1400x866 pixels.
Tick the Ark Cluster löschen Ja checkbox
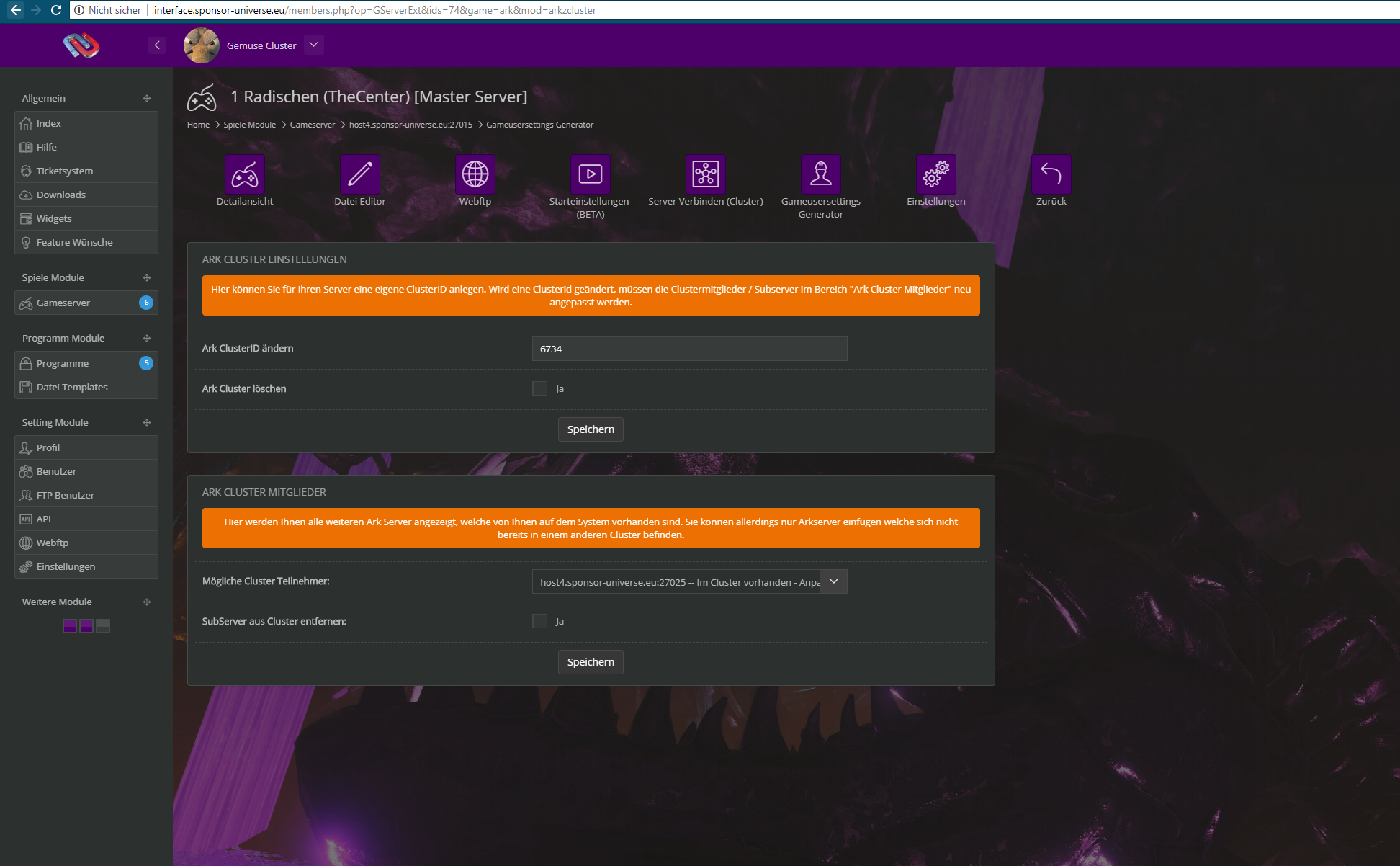pyautogui.click(x=539, y=388)
